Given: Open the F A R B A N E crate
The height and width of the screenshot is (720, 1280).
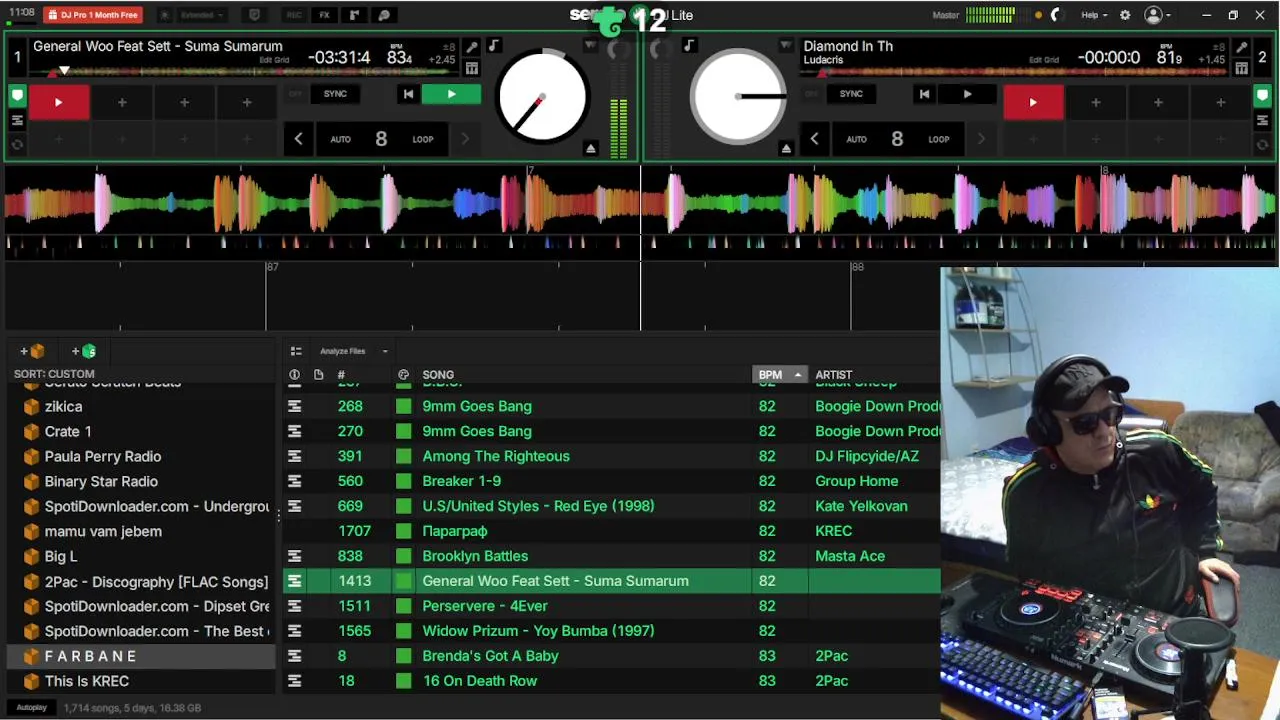Looking at the screenshot, I should tap(141, 656).
